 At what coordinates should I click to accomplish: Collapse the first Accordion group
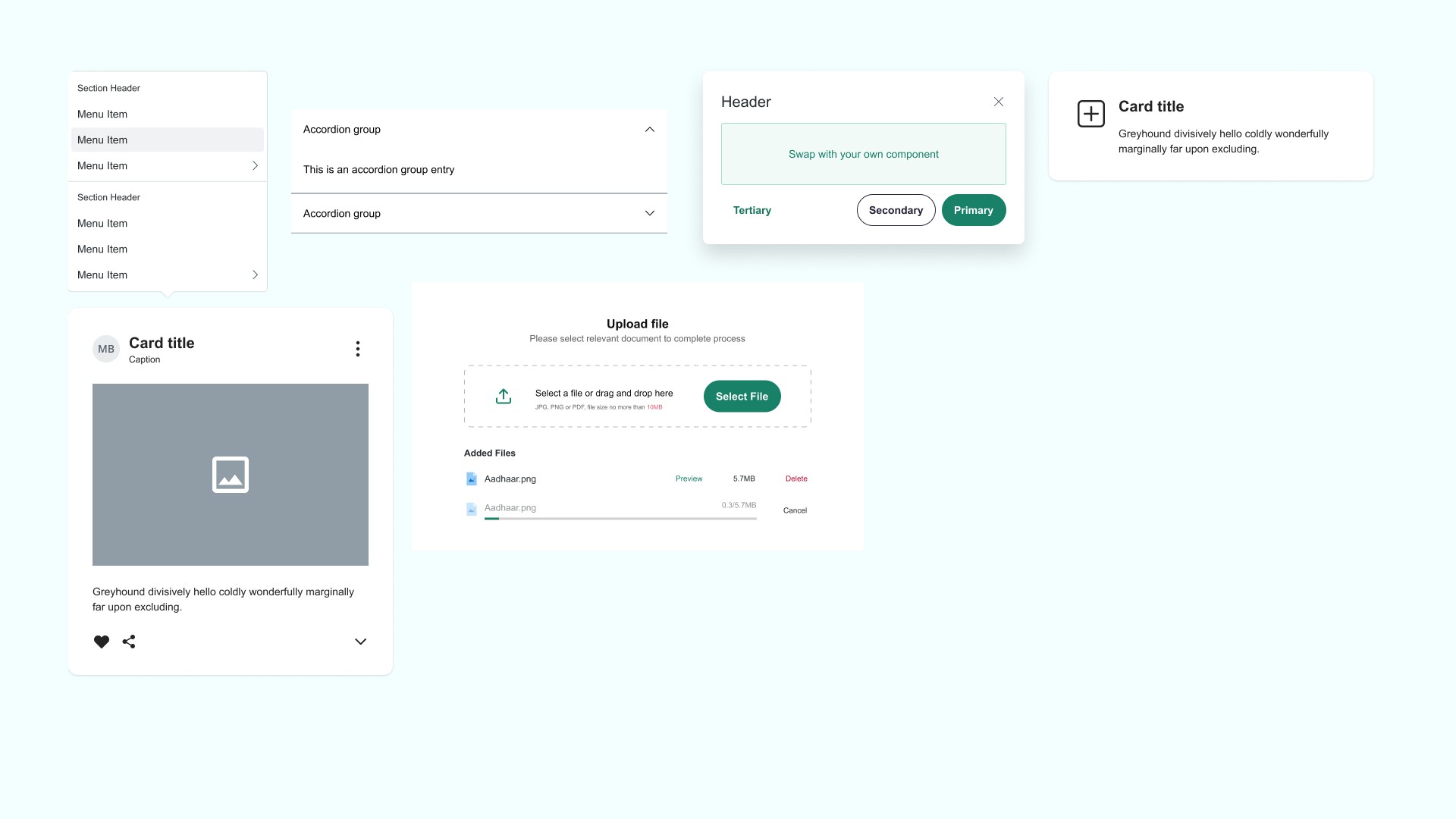[x=650, y=130]
